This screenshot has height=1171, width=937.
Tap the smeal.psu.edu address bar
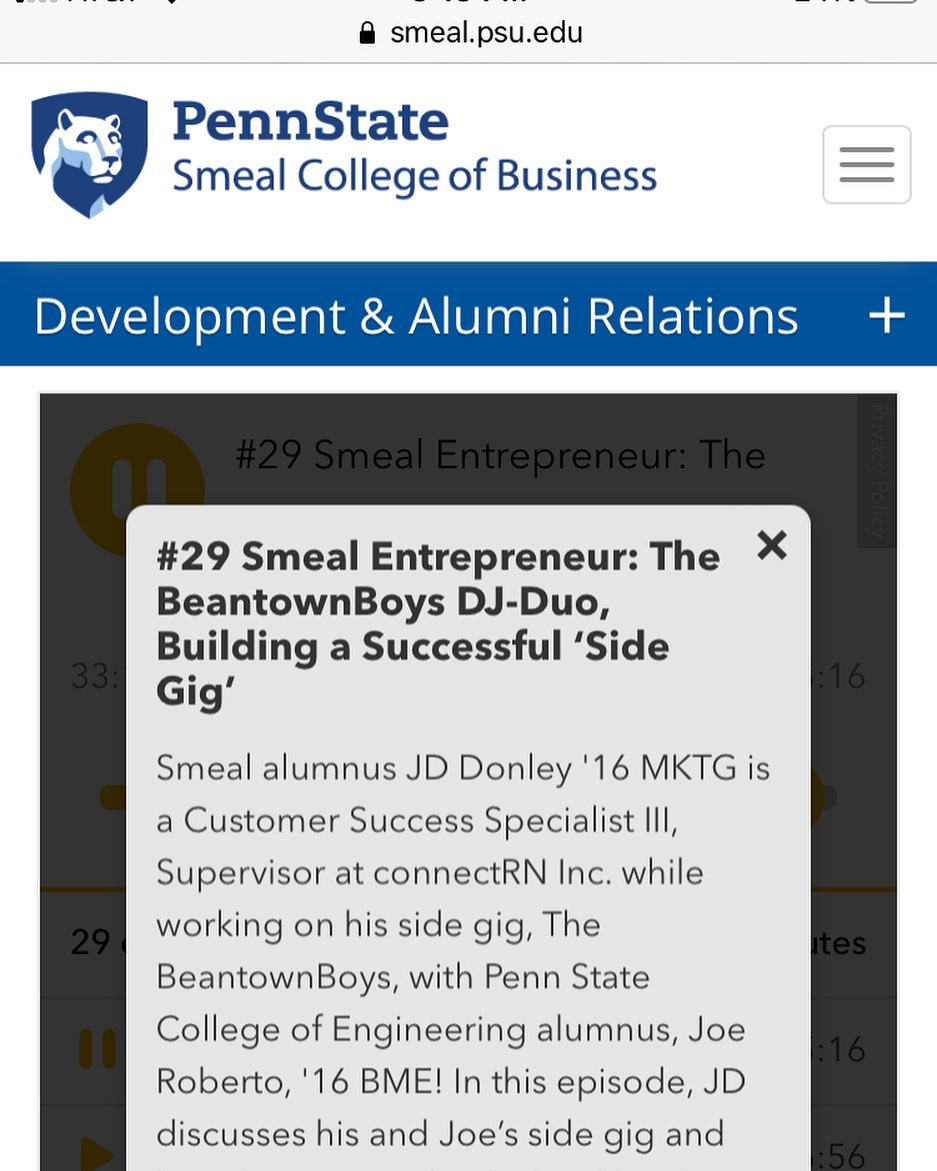tap(469, 32)
